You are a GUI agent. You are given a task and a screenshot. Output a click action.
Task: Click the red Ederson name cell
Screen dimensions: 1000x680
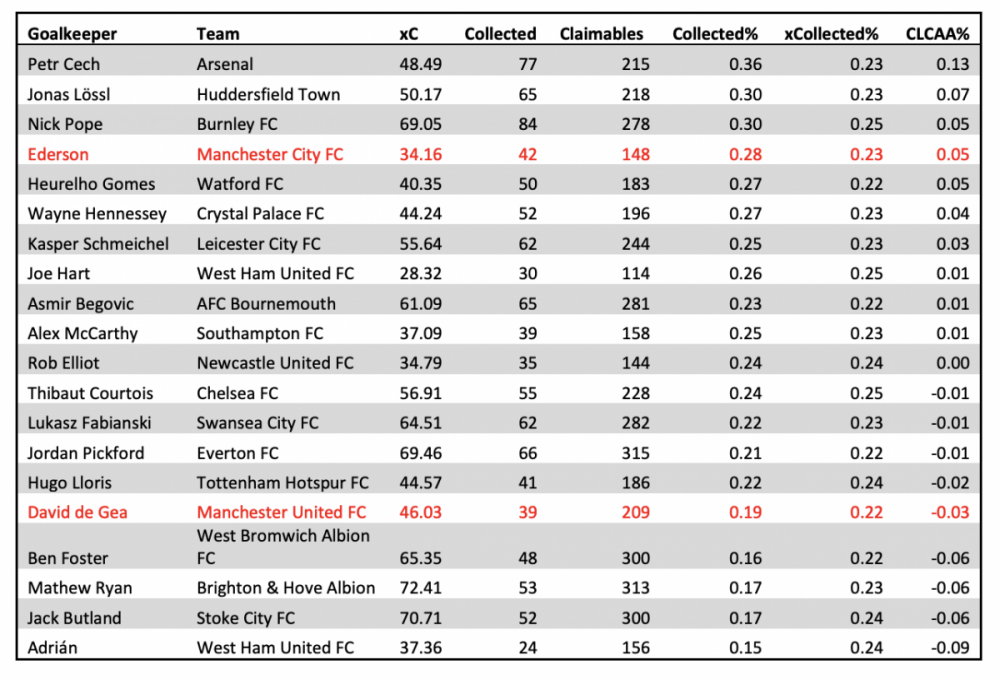click(58, 154)
